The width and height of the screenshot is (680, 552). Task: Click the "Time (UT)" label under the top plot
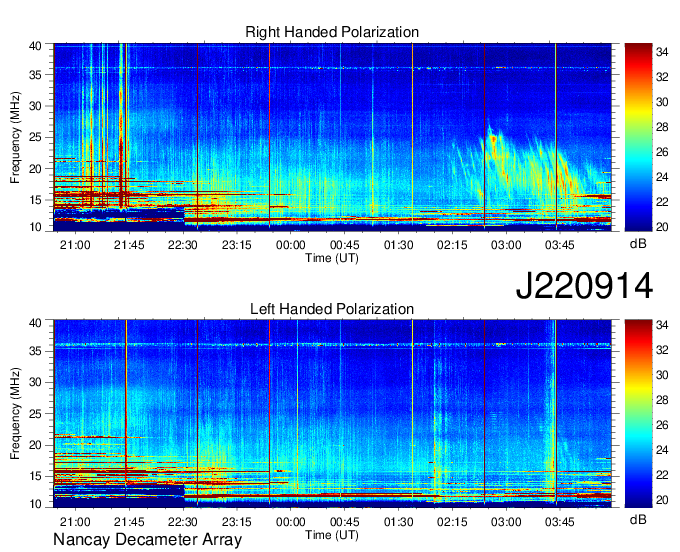point(332,258)
